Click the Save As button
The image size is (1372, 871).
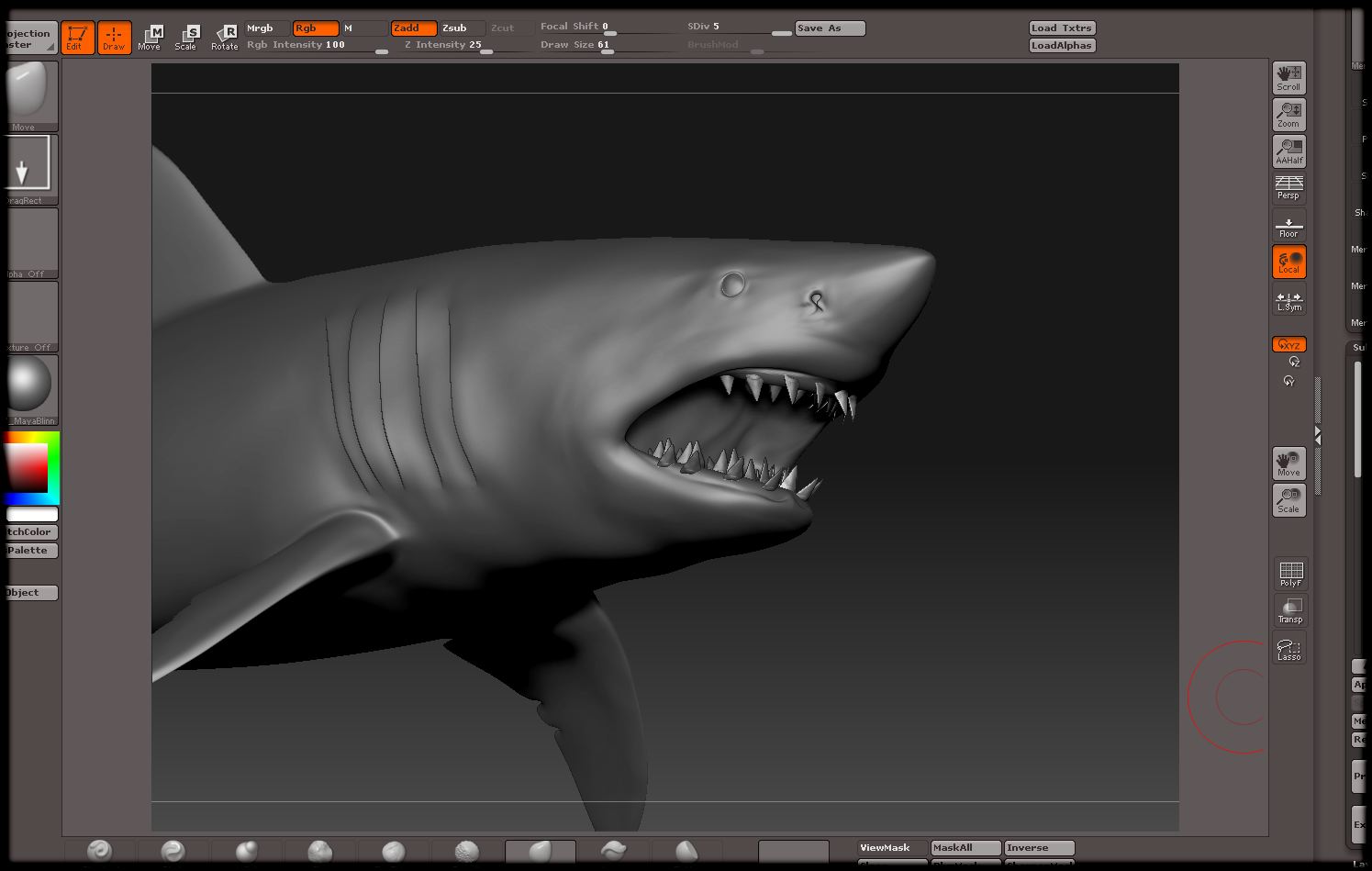click(830, 28)
